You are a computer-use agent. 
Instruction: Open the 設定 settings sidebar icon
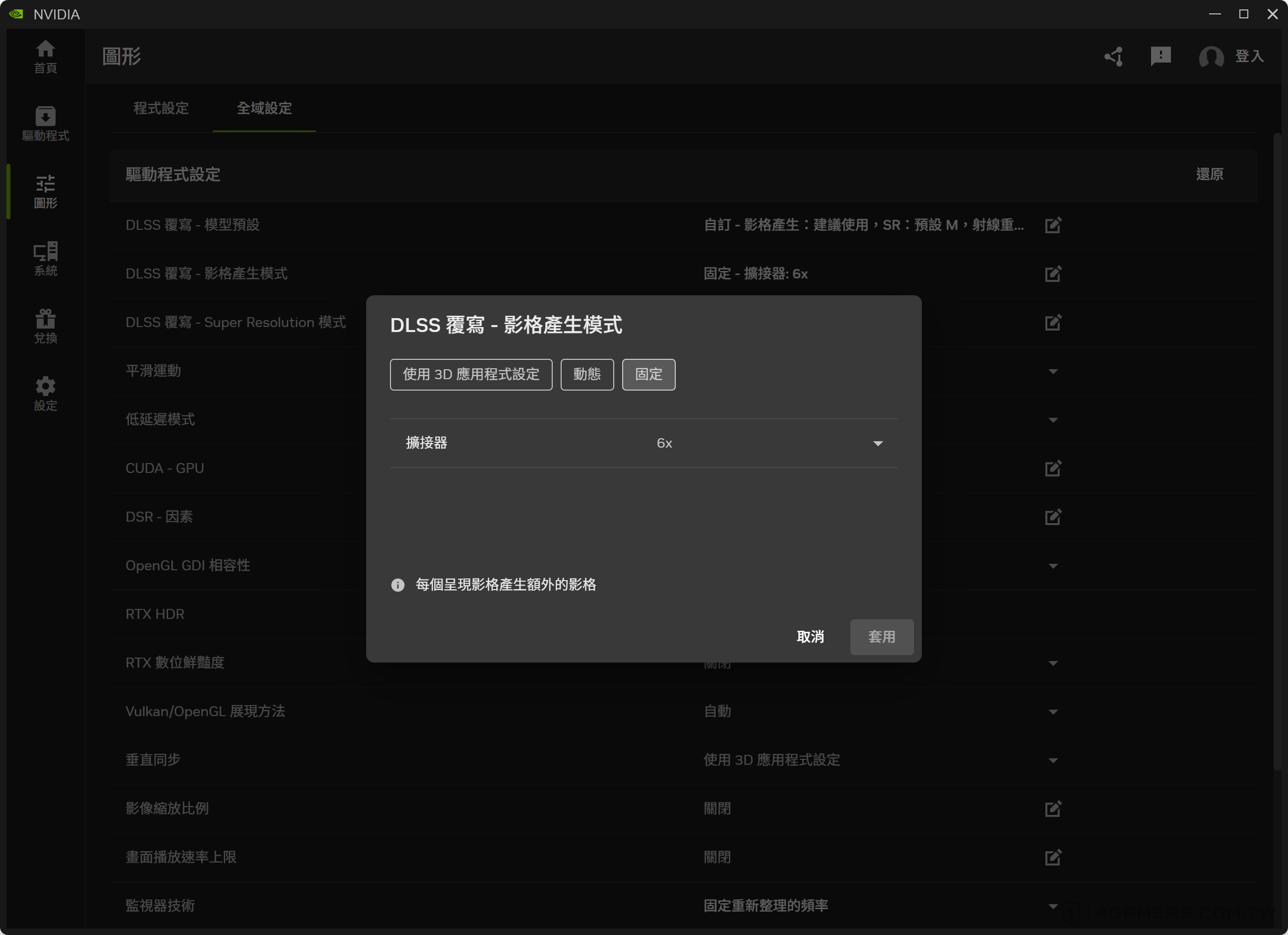pyautogui.click(x=46, y=393)
